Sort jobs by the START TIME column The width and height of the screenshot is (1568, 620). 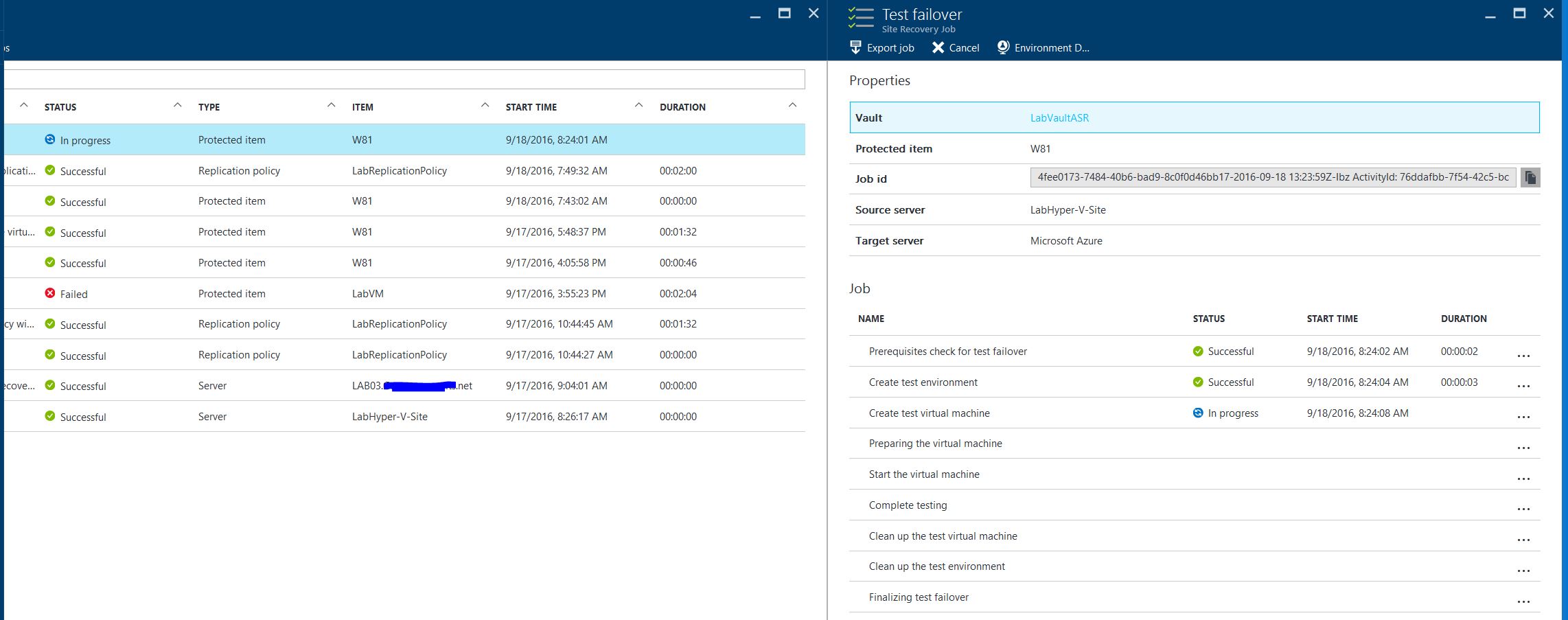pyautogui.click(x=531, y=107)
